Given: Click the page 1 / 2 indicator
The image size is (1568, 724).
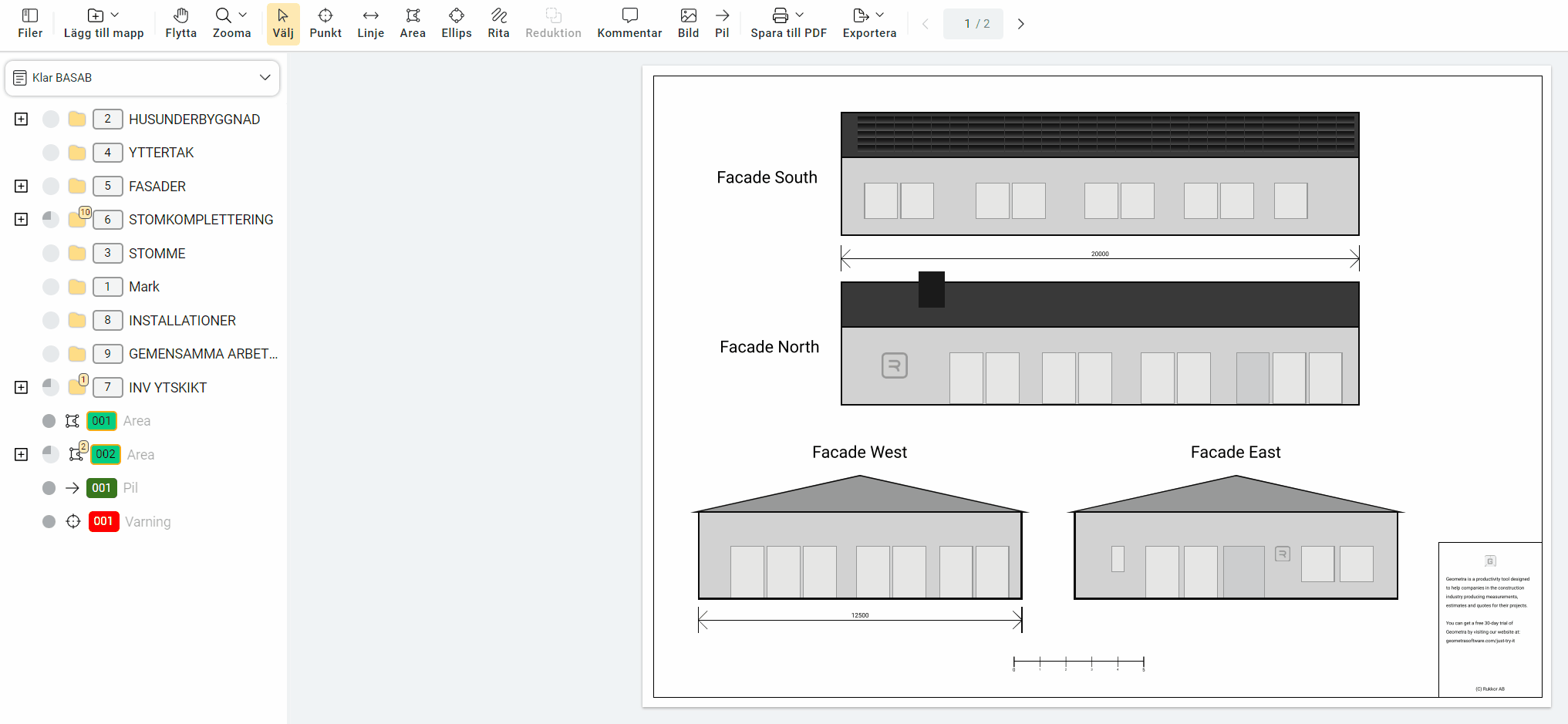Looking at the screenshot, I should click(x=973, y=24).
